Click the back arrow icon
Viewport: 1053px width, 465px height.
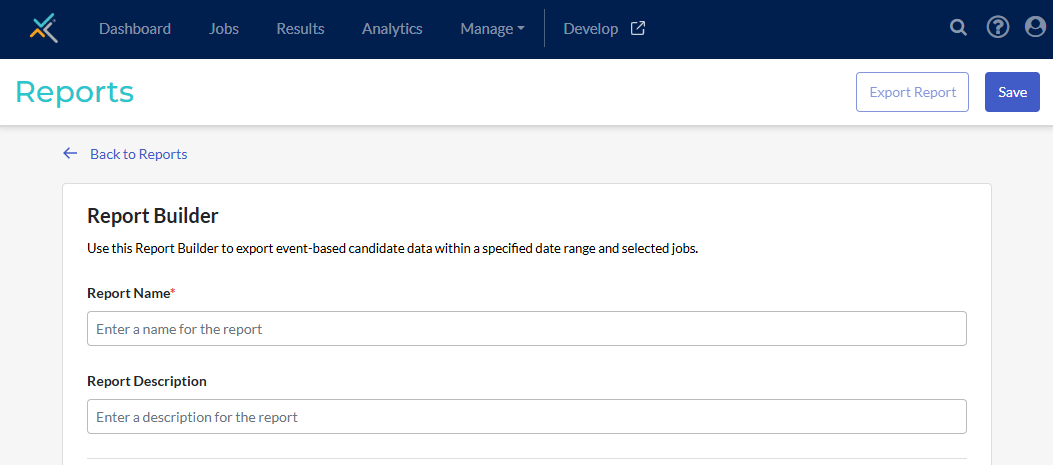(x=70, y=153)
